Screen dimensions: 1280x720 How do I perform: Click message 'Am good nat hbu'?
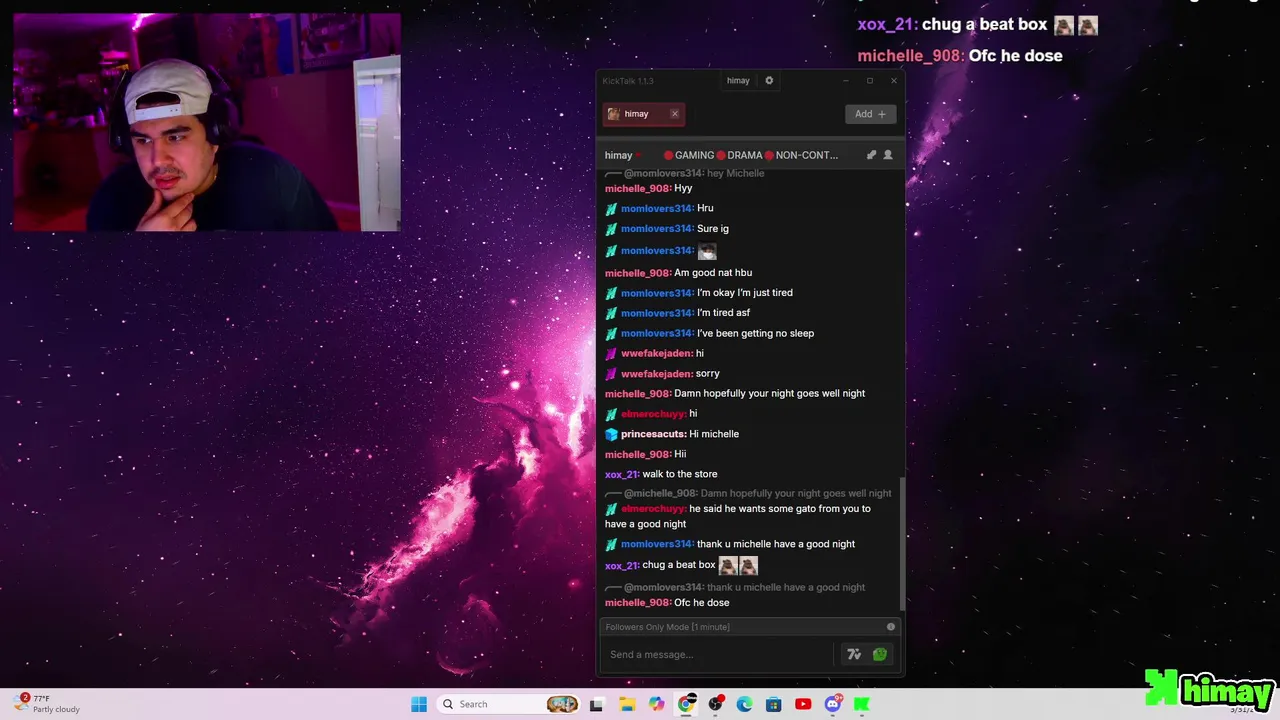click(713, 272)
